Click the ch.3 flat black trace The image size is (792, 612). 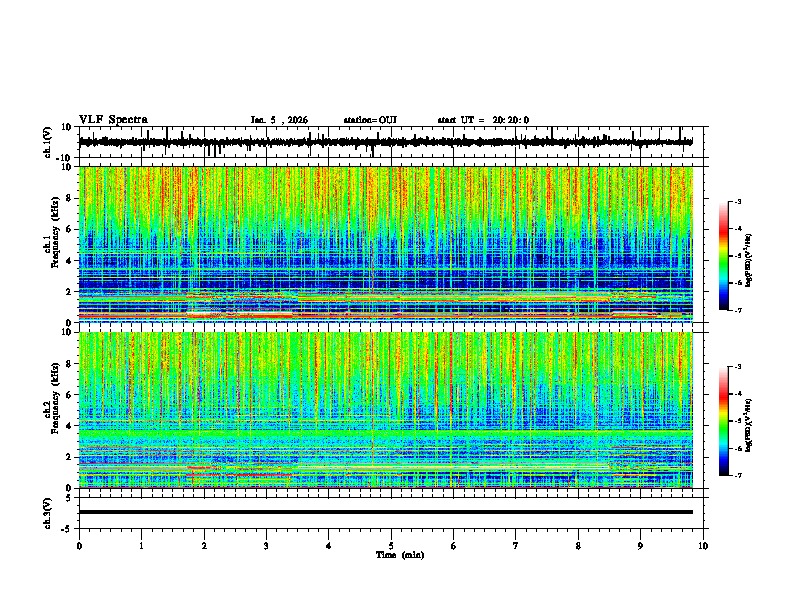(x=385, y=512)
